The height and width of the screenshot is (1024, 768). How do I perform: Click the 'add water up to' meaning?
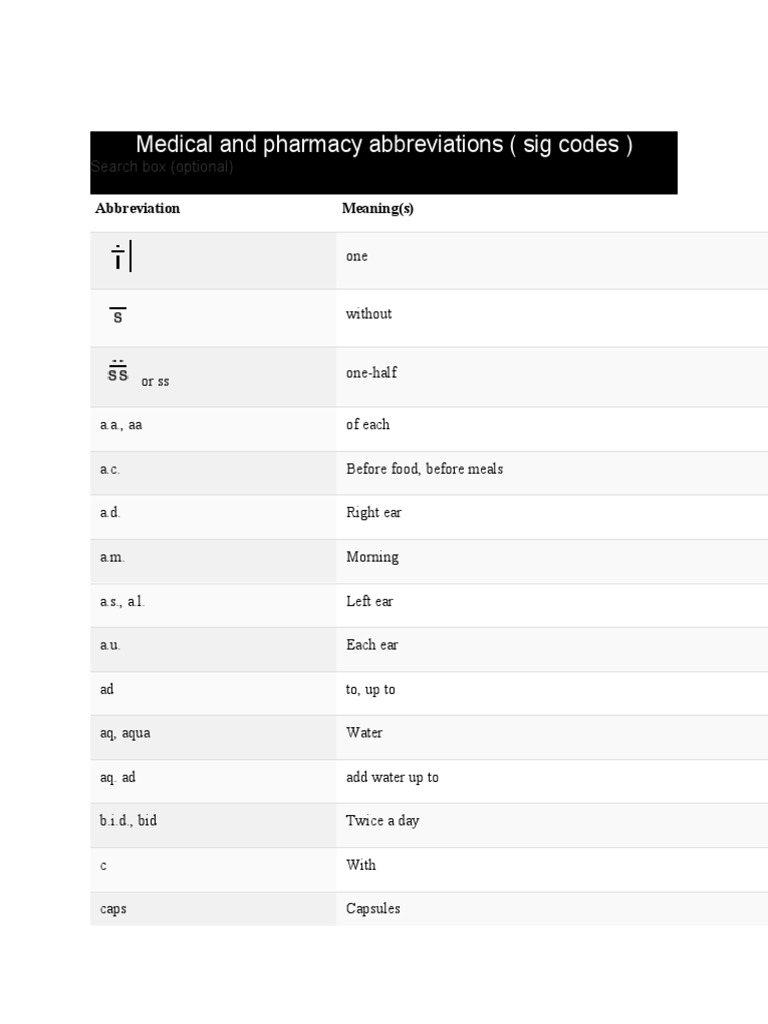click(392, 777)
